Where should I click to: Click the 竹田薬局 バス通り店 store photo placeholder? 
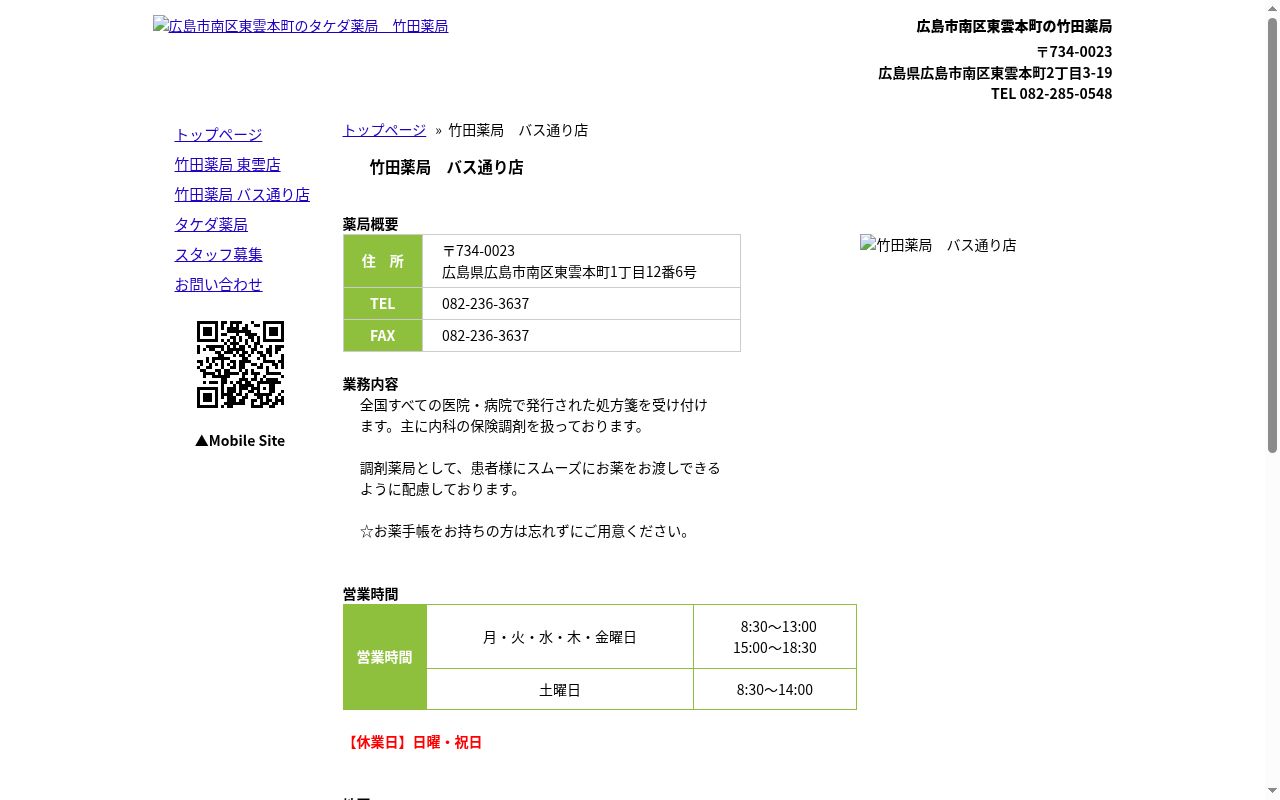938,245
